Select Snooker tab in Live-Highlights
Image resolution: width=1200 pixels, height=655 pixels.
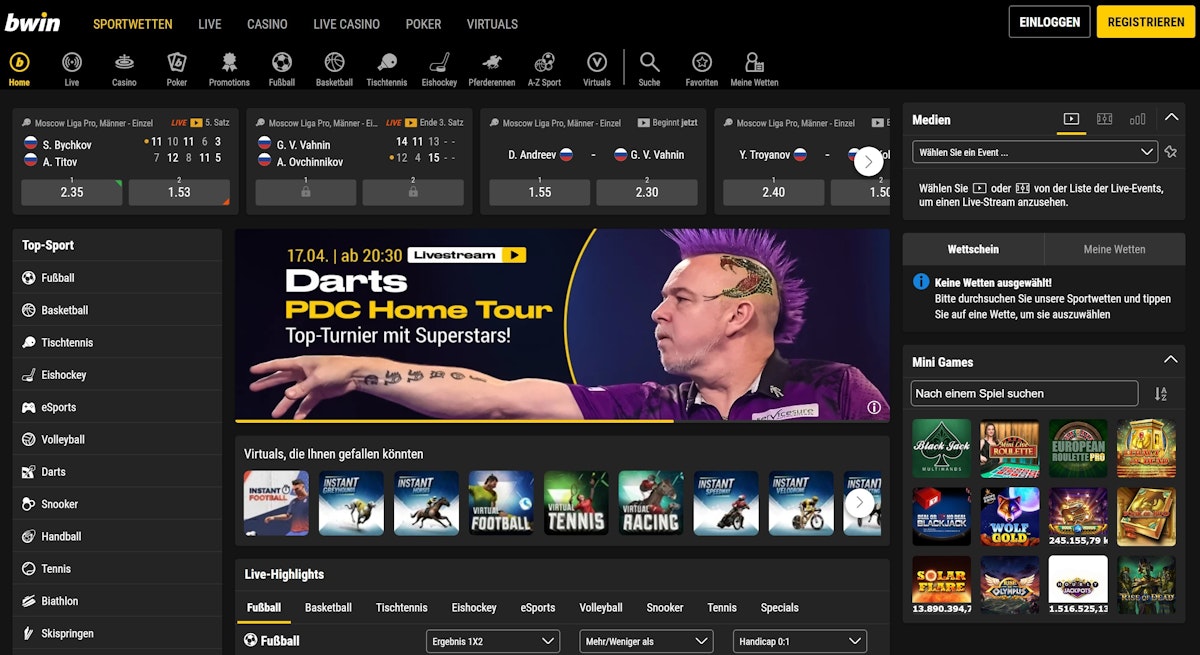click(x=665, y=607)
